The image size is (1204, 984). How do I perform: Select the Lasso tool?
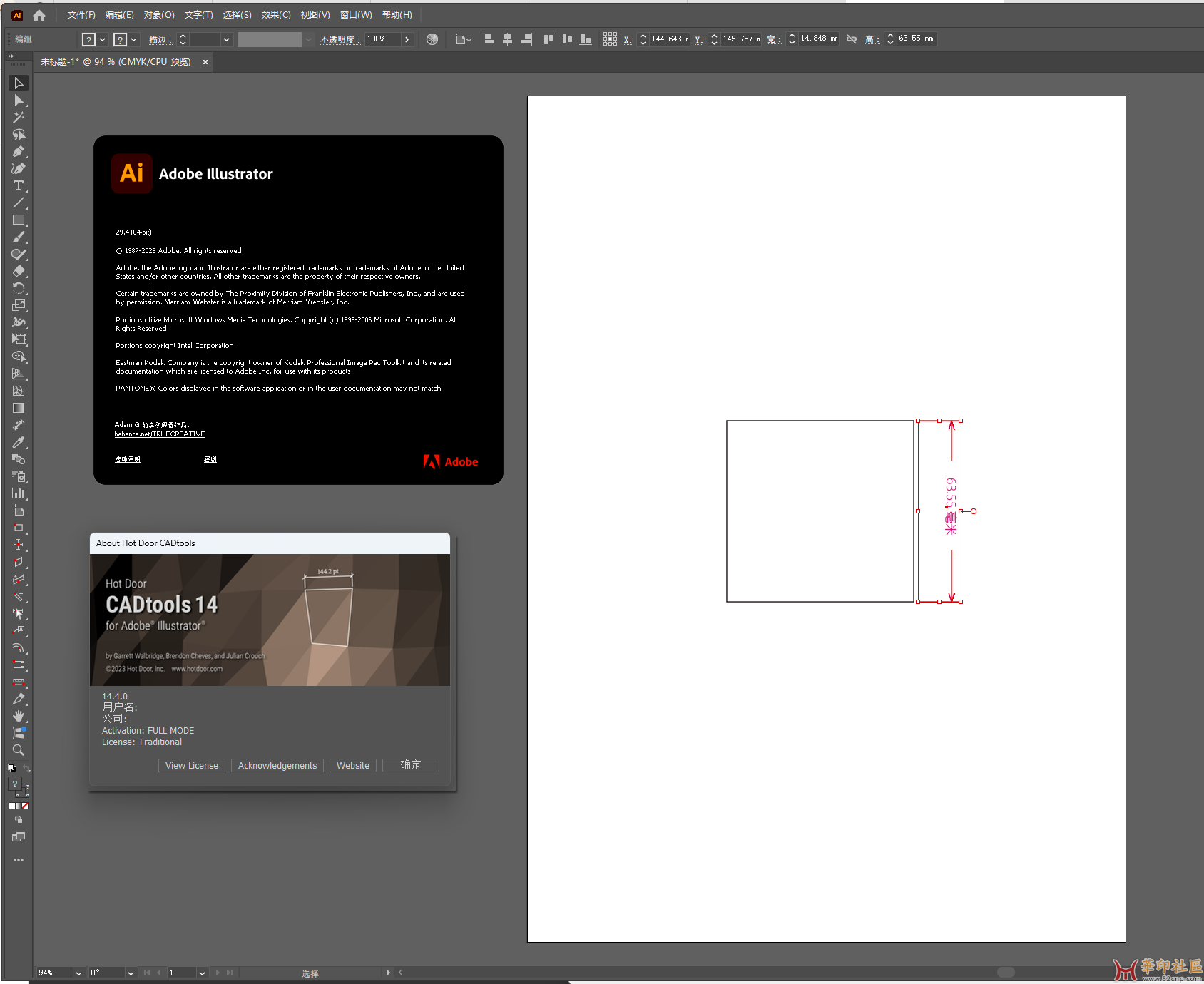19,135
